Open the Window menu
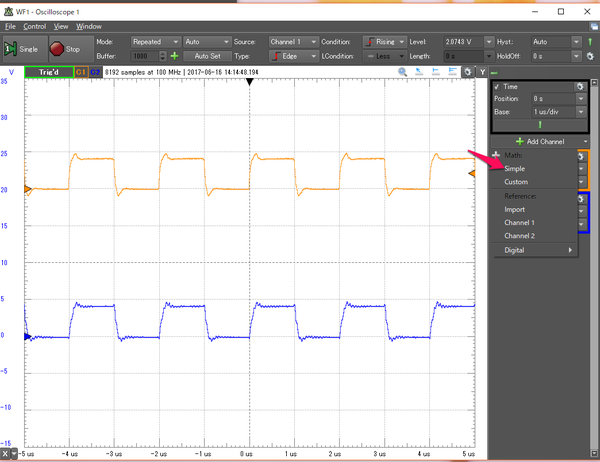The height and width of the screenshot is (462, 600). point(89,26)
